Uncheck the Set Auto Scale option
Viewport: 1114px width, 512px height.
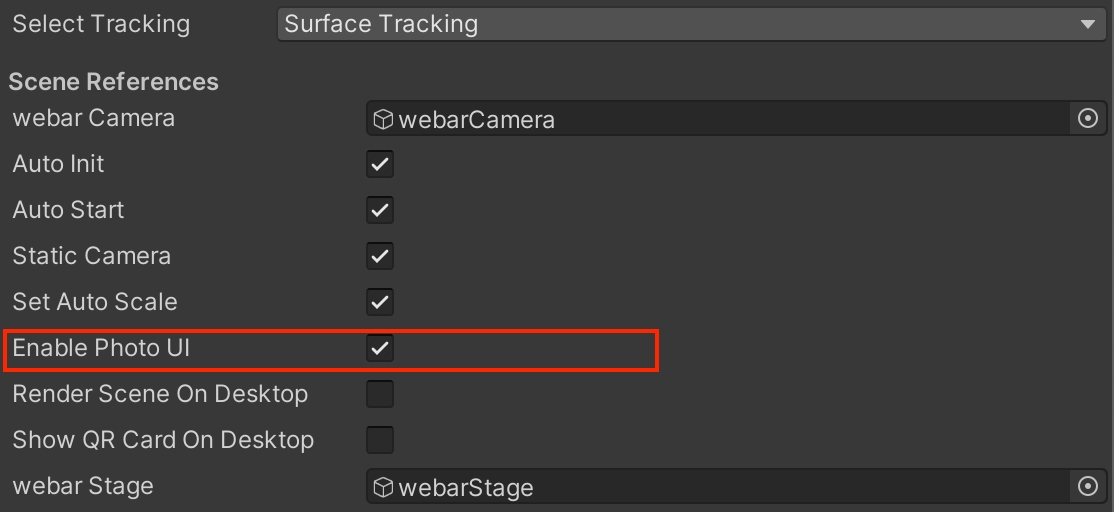click(x=380, y=302)
